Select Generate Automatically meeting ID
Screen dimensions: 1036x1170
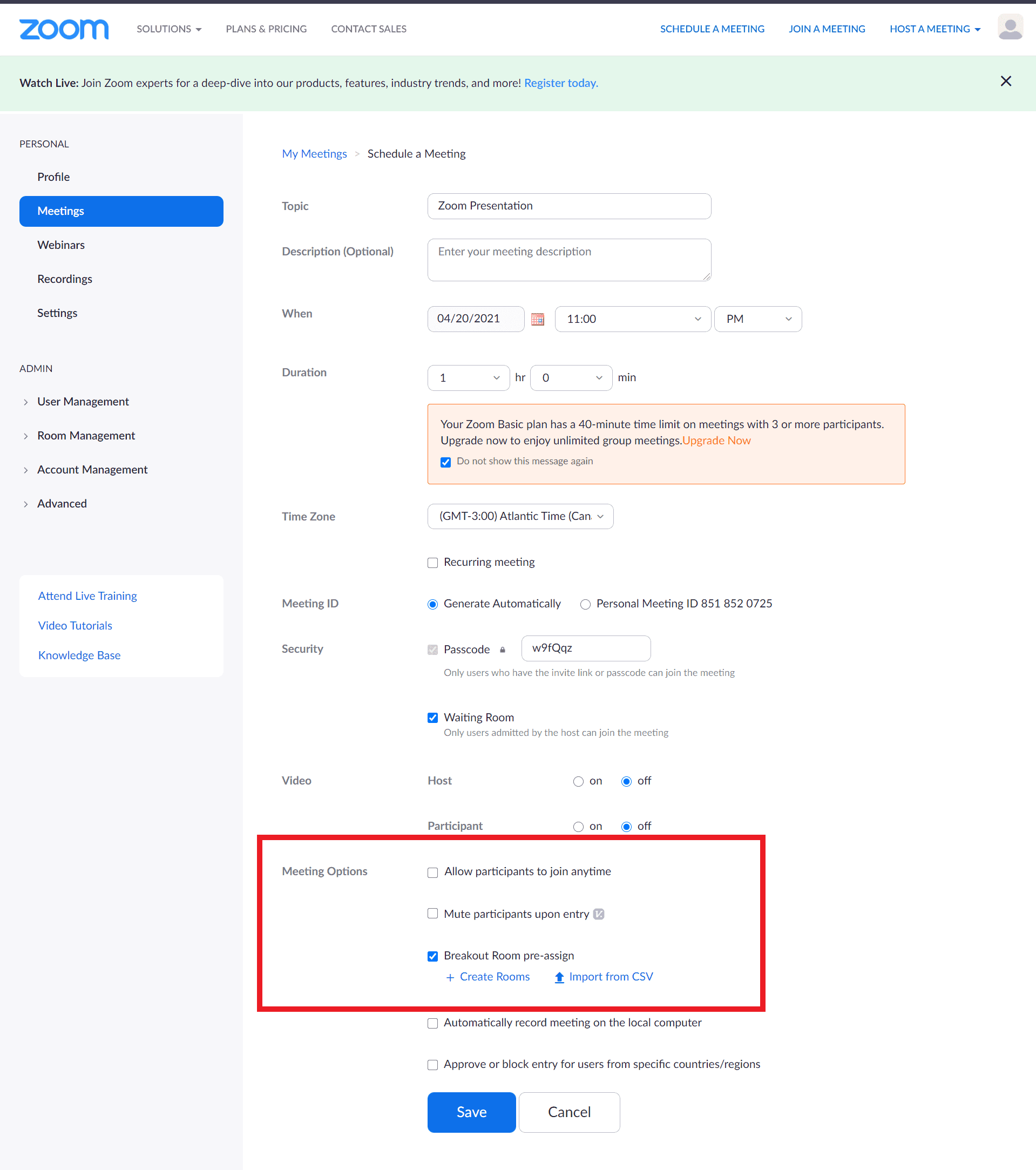click(x=433, y=605)
